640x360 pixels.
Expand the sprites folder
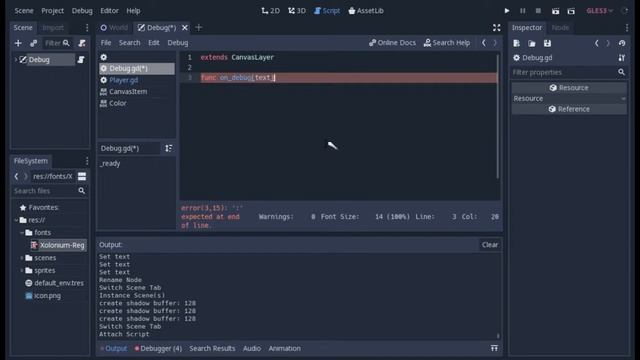(x=22, y=271)
